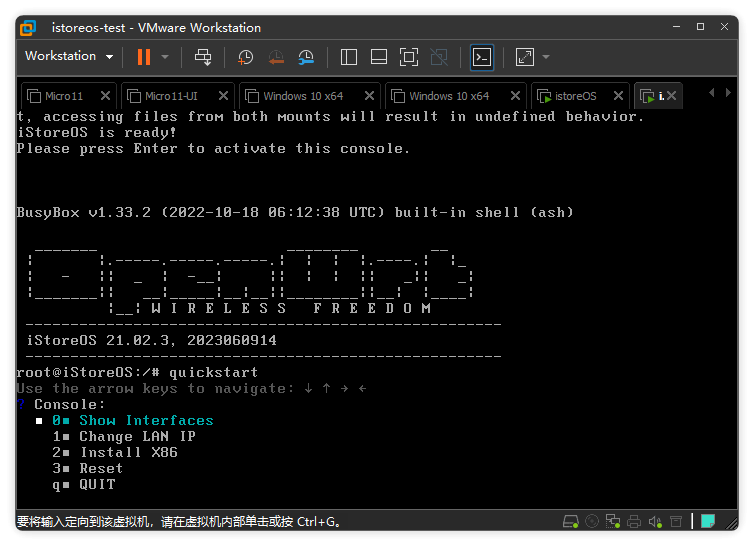This screenshot has width=754, height=546.
Task: Take a snapshot of this virtual machine
Action: (245, 57)
